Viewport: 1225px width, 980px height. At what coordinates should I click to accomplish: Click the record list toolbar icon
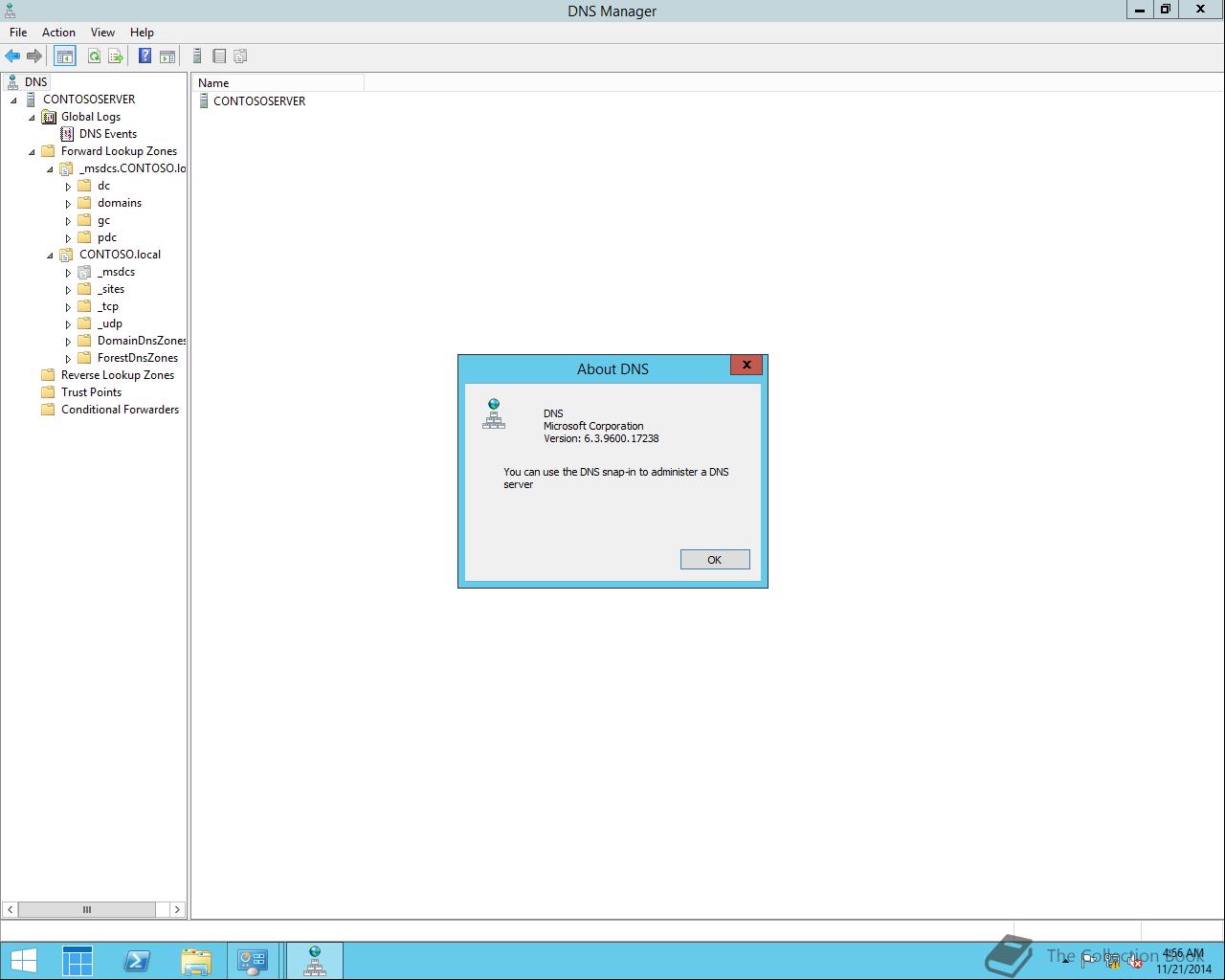[x=219, y=56]
